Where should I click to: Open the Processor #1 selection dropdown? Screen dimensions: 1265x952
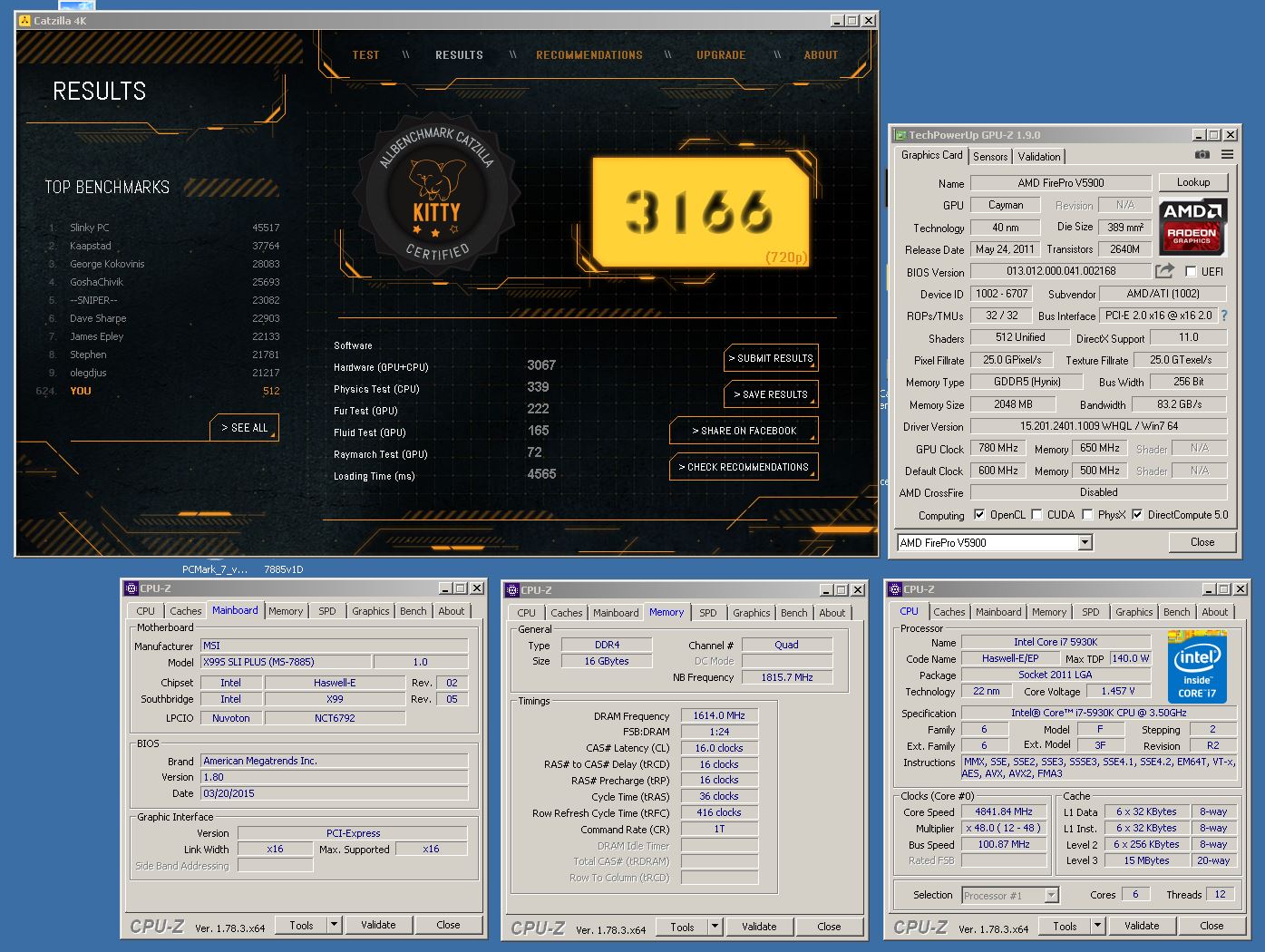1009,895
